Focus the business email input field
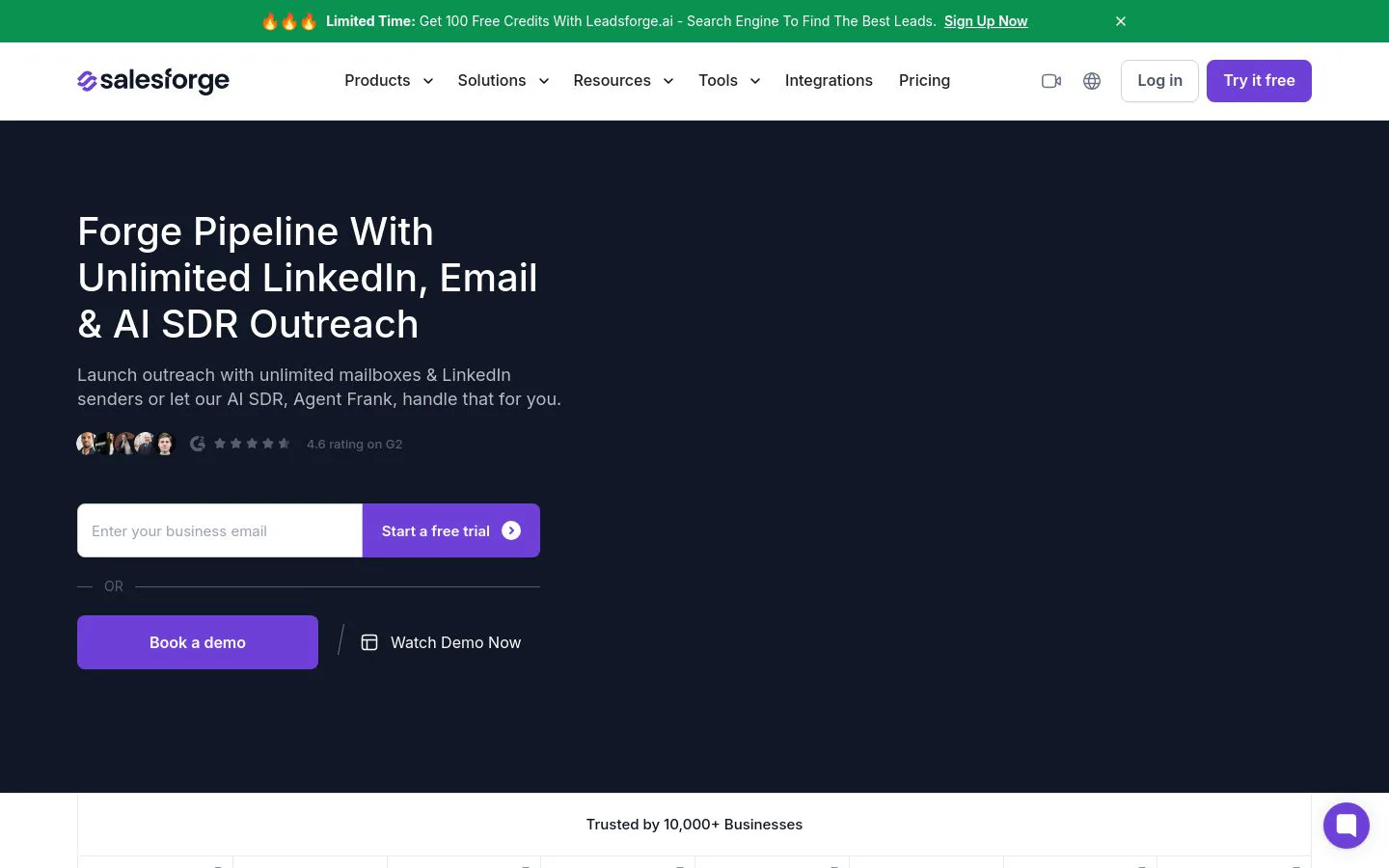The width and height of the screenshot is (1389, 868). [220, 530]
